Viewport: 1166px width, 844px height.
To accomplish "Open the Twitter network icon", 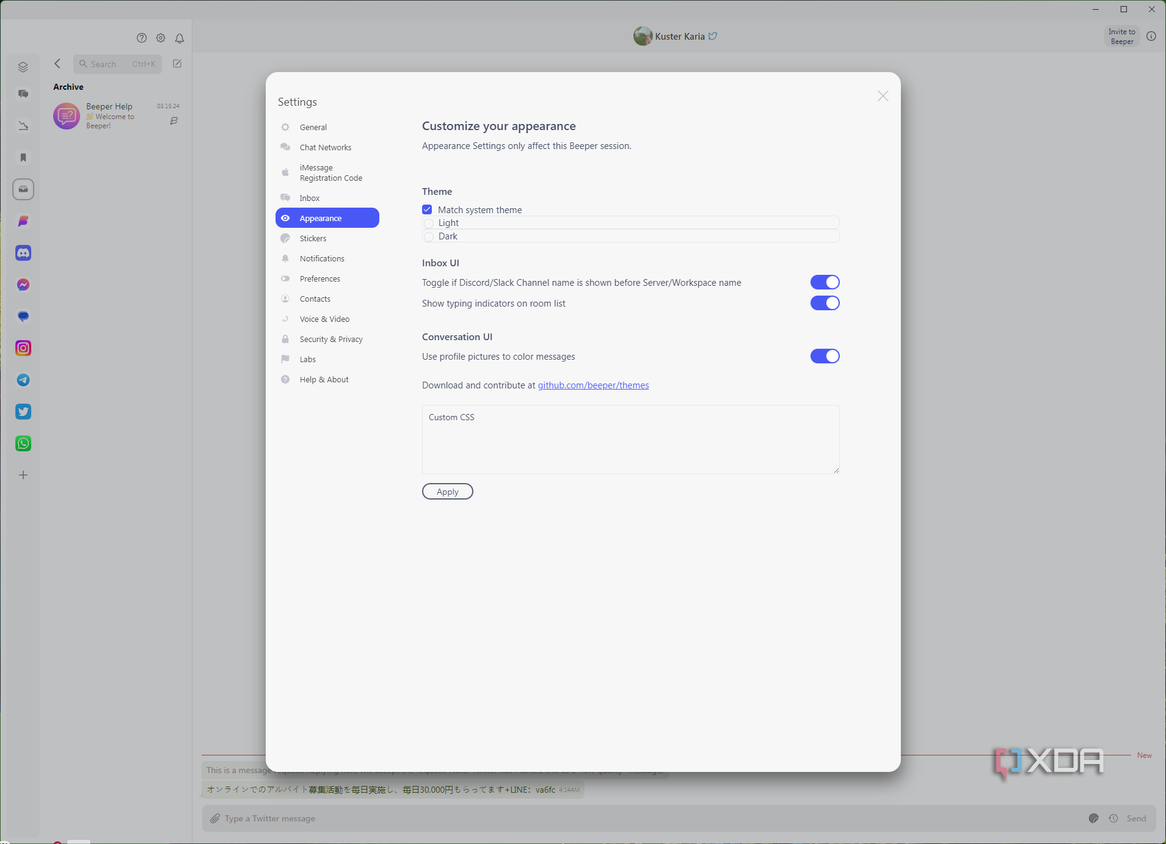I will [23, 412].
